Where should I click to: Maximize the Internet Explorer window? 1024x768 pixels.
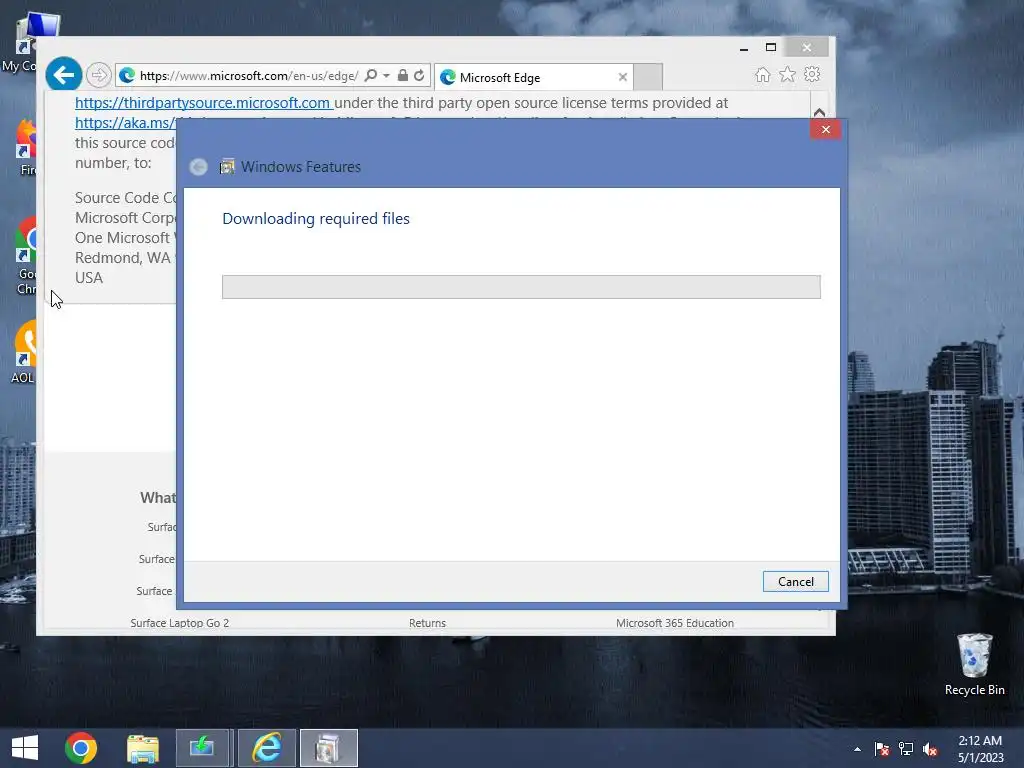click(771, 47)
